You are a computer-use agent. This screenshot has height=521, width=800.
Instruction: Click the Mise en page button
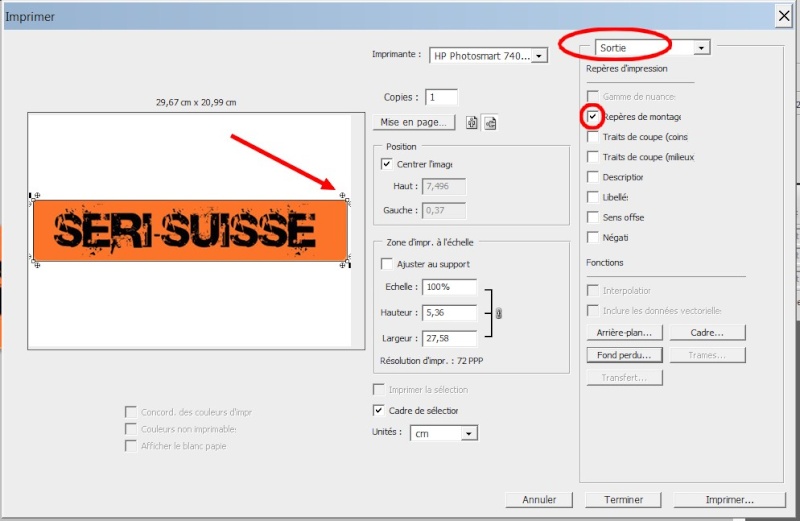414,122
